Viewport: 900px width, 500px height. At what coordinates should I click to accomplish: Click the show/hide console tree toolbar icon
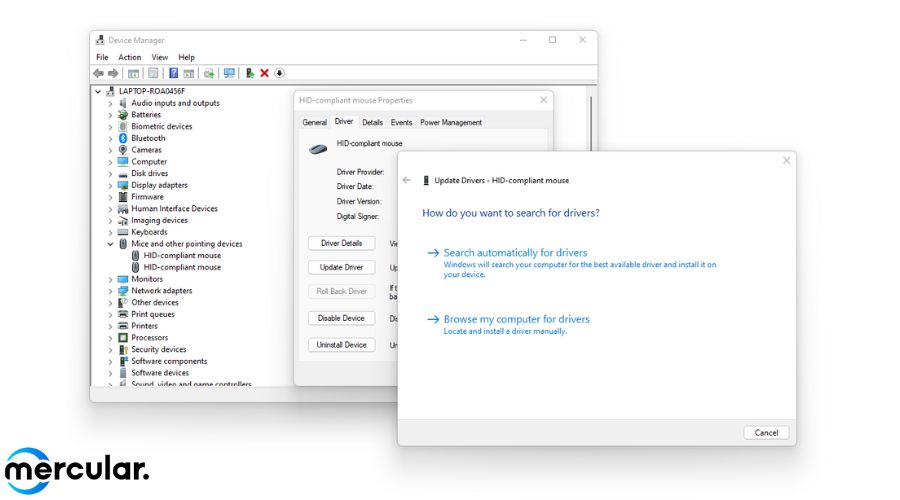pos(133,73)
